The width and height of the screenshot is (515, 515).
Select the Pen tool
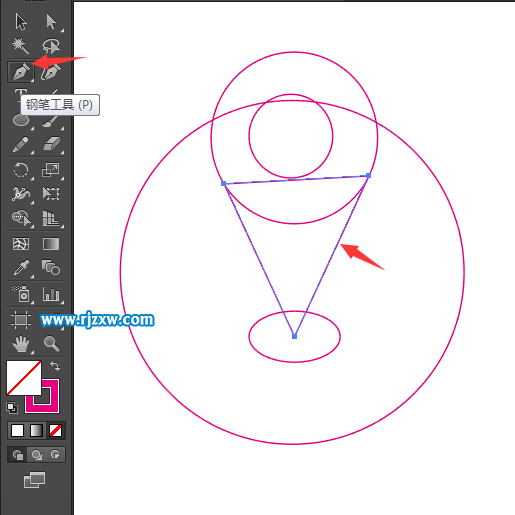point(21,72)
